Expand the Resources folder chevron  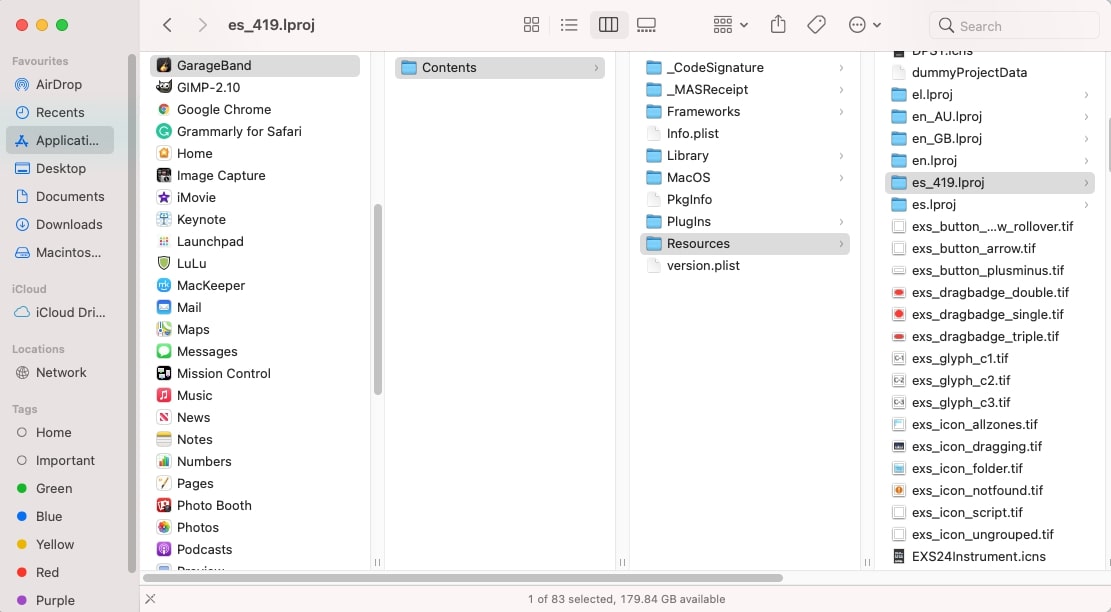tap(841, 244)
